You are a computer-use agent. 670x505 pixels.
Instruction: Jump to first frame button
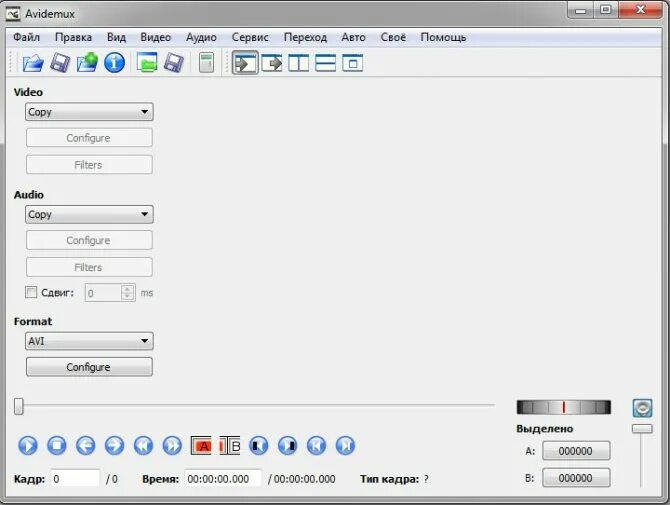click(316, 446)
